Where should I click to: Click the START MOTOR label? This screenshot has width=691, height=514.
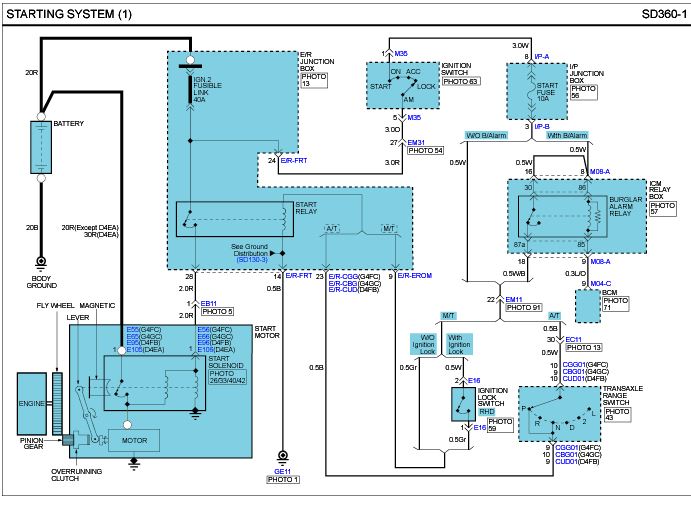[x=267, y=332]
